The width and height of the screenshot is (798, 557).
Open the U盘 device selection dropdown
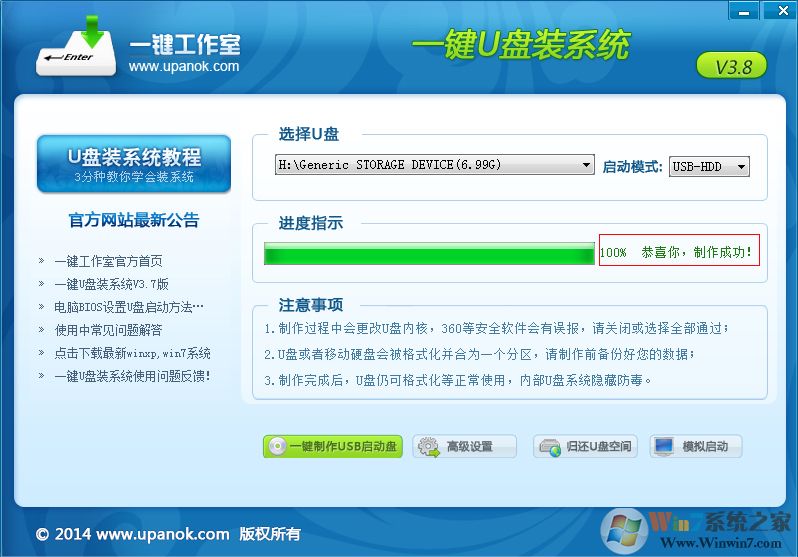point(435,164)
